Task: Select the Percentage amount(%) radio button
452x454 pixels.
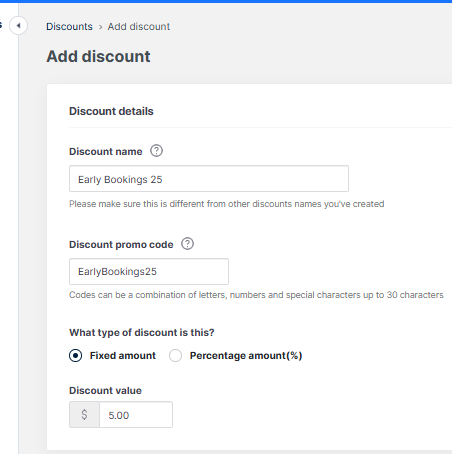Action: [x=175, y=356]
